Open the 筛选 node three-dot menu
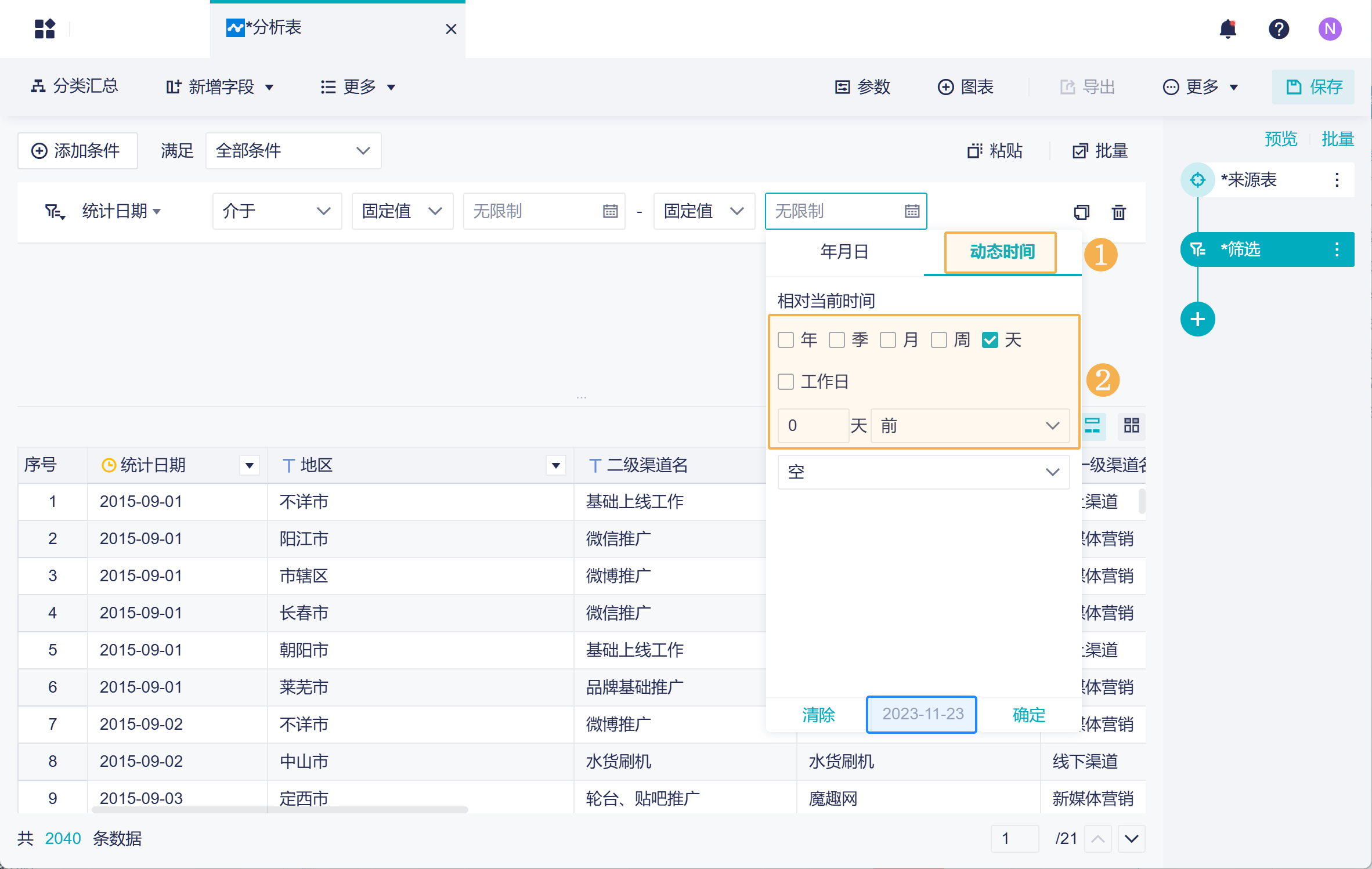This screenshot has height=869, width=1372. tap(1337, 249)
